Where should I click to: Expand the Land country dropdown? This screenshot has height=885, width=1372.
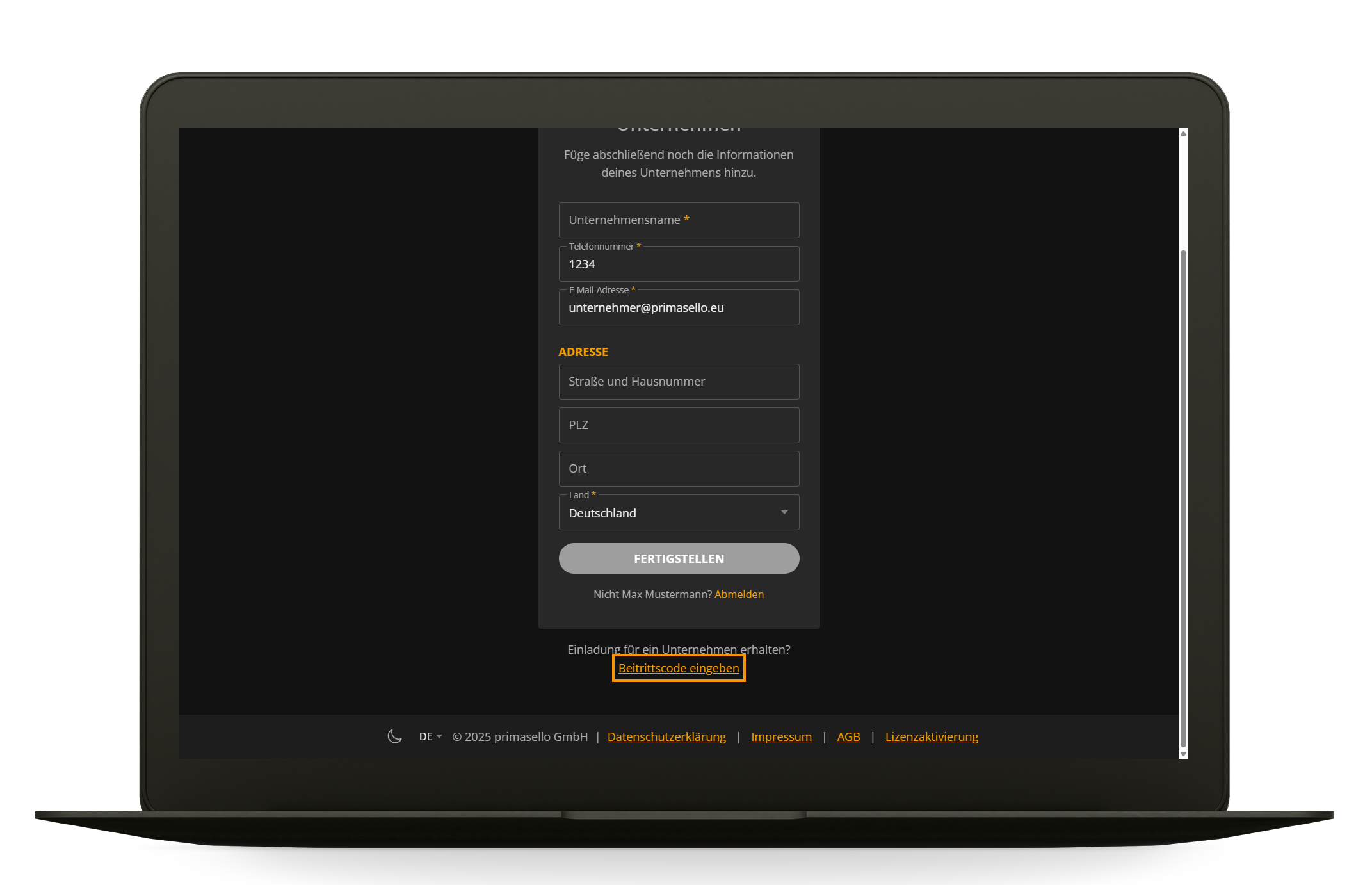pyautogui.click(x=678, y=513)
